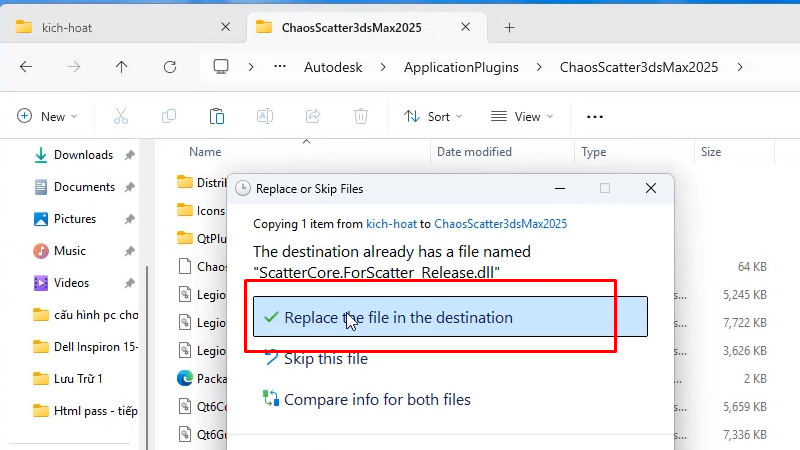Expand chevron after ChaosScatter3dsMax2025 breadcrumb
The height and width of the screenshot is (450, 800).
(x=740, y=67)
